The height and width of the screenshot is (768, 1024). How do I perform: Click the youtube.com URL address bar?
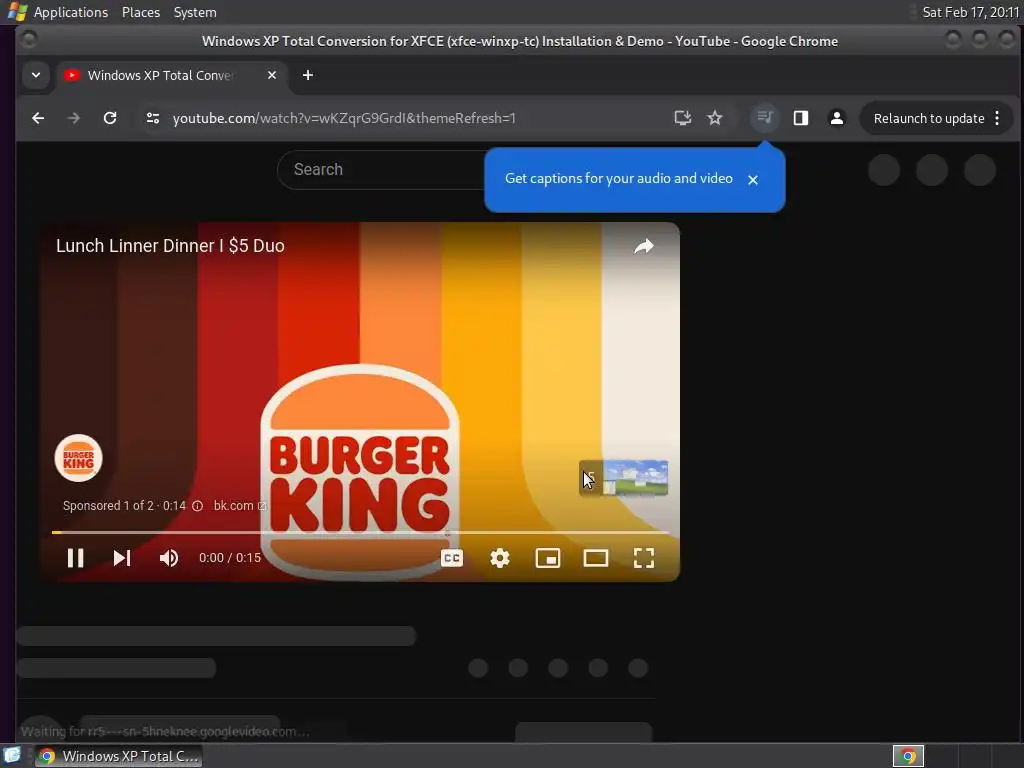(x=344, y=118)
